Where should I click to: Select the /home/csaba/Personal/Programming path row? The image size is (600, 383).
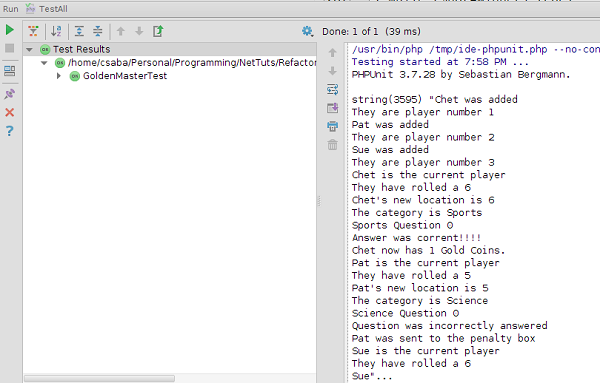170,63
